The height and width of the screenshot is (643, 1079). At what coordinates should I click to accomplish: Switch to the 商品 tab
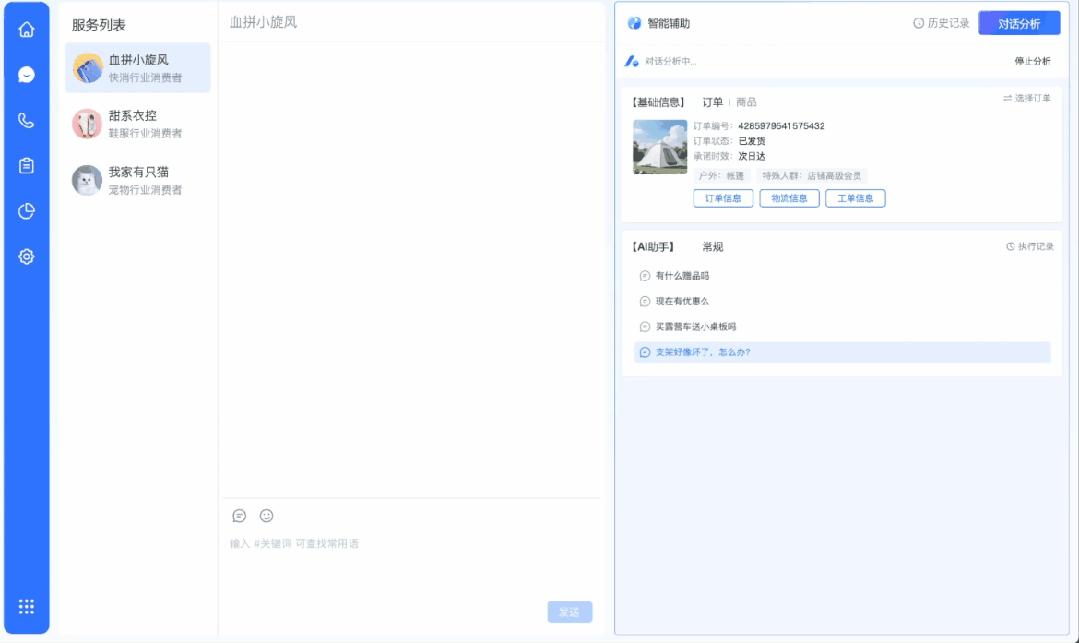pyautogui.click(x=746, y=102)
